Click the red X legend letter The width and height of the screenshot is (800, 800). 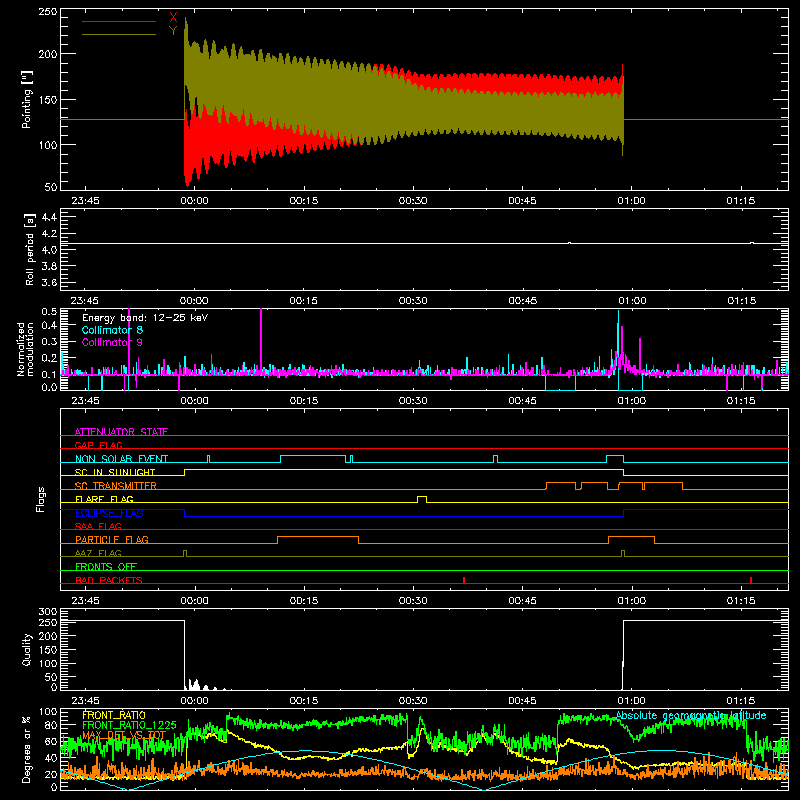pos(173,18)
